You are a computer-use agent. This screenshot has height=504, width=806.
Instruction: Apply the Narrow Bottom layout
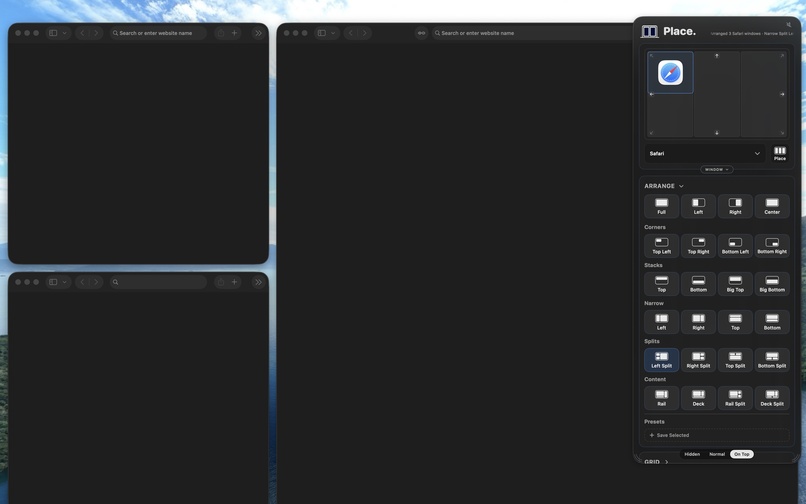click(x=772, y=322)
